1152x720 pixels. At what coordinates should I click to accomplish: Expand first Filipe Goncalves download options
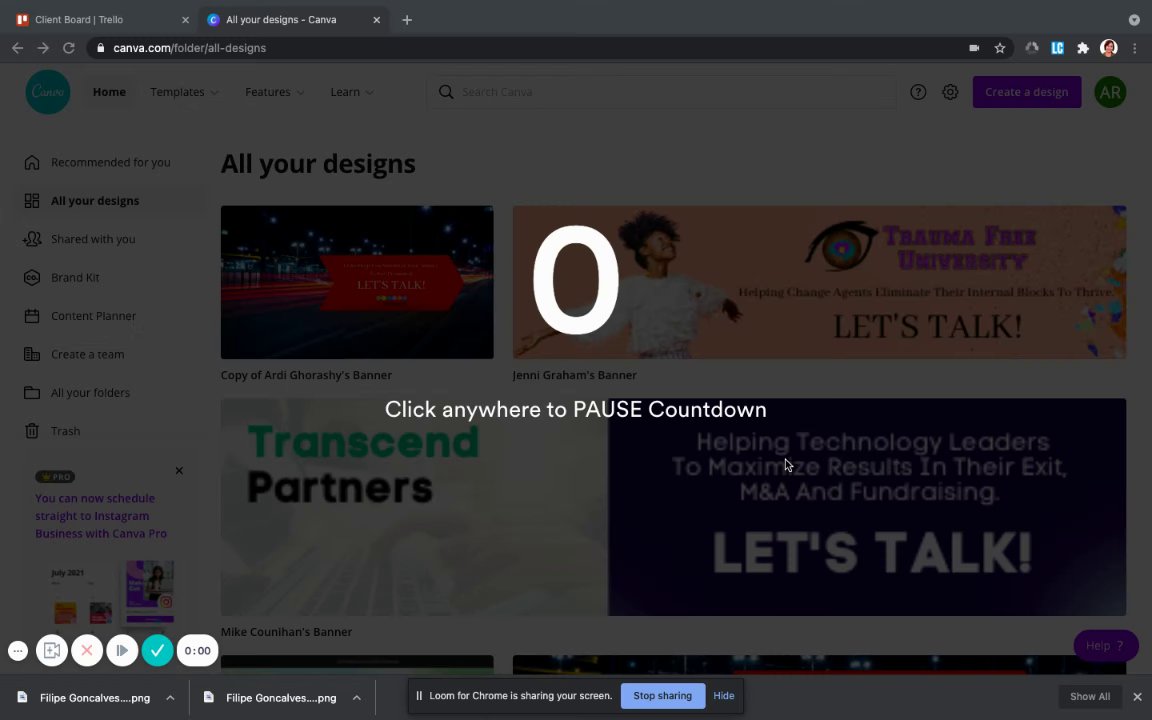click(170, 697)
